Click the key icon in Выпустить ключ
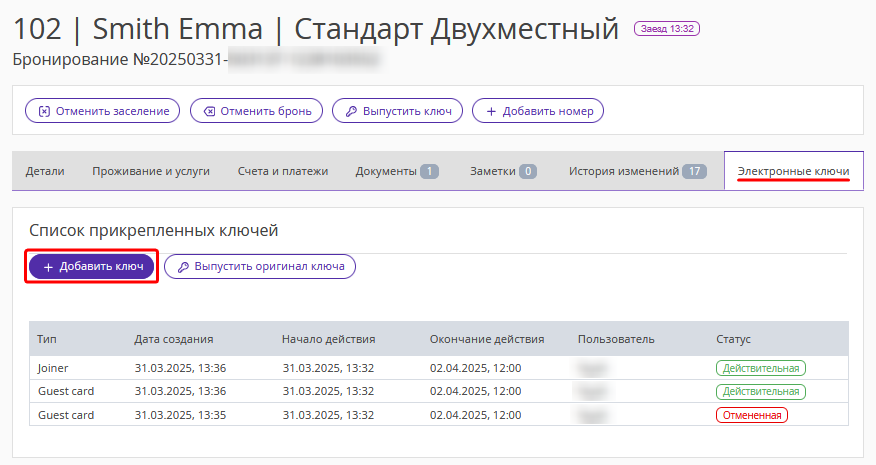Viewport: 876px width, 465px height. click(x=350, y=111)
